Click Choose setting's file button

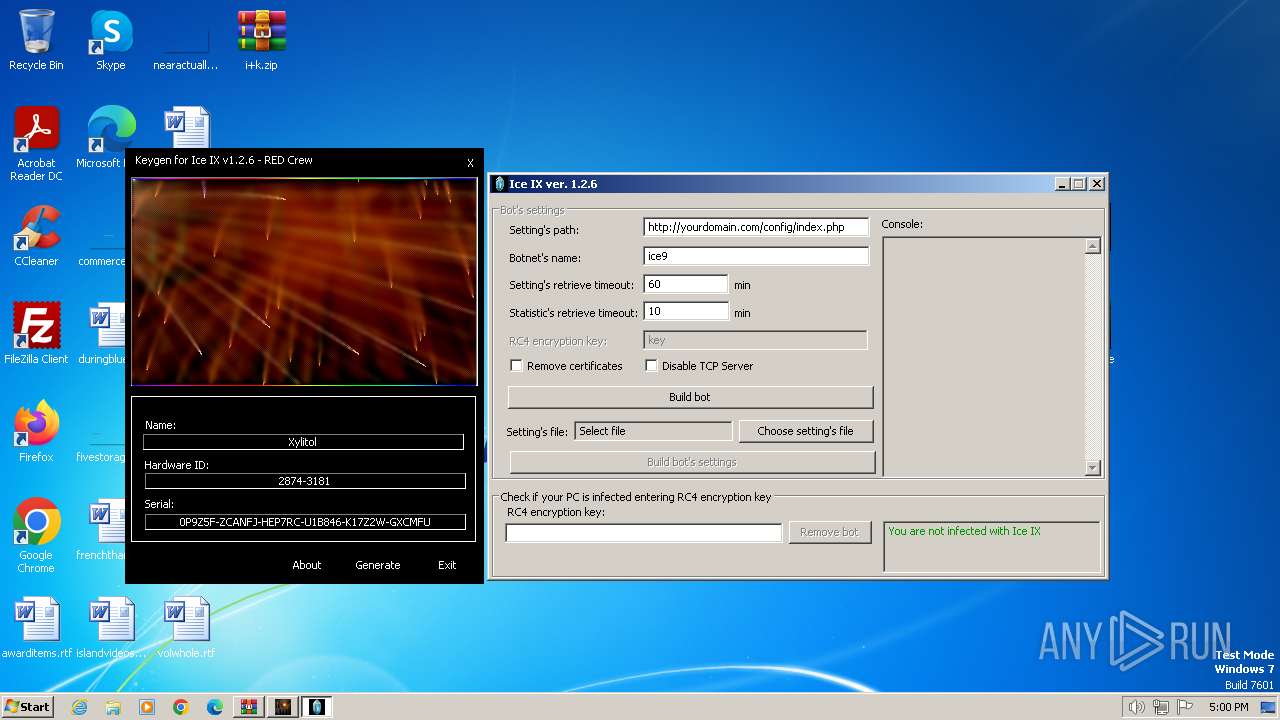805,431
